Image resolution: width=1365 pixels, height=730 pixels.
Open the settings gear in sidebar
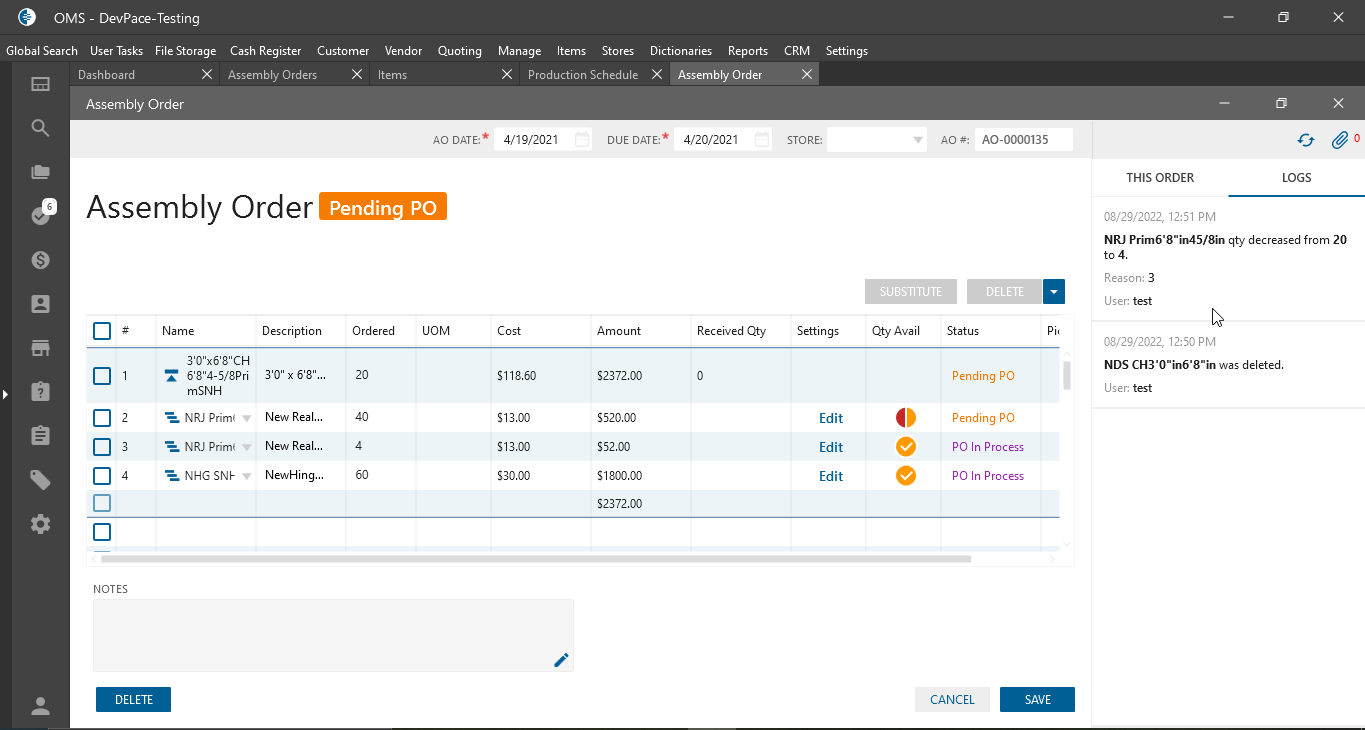point(40,524)
